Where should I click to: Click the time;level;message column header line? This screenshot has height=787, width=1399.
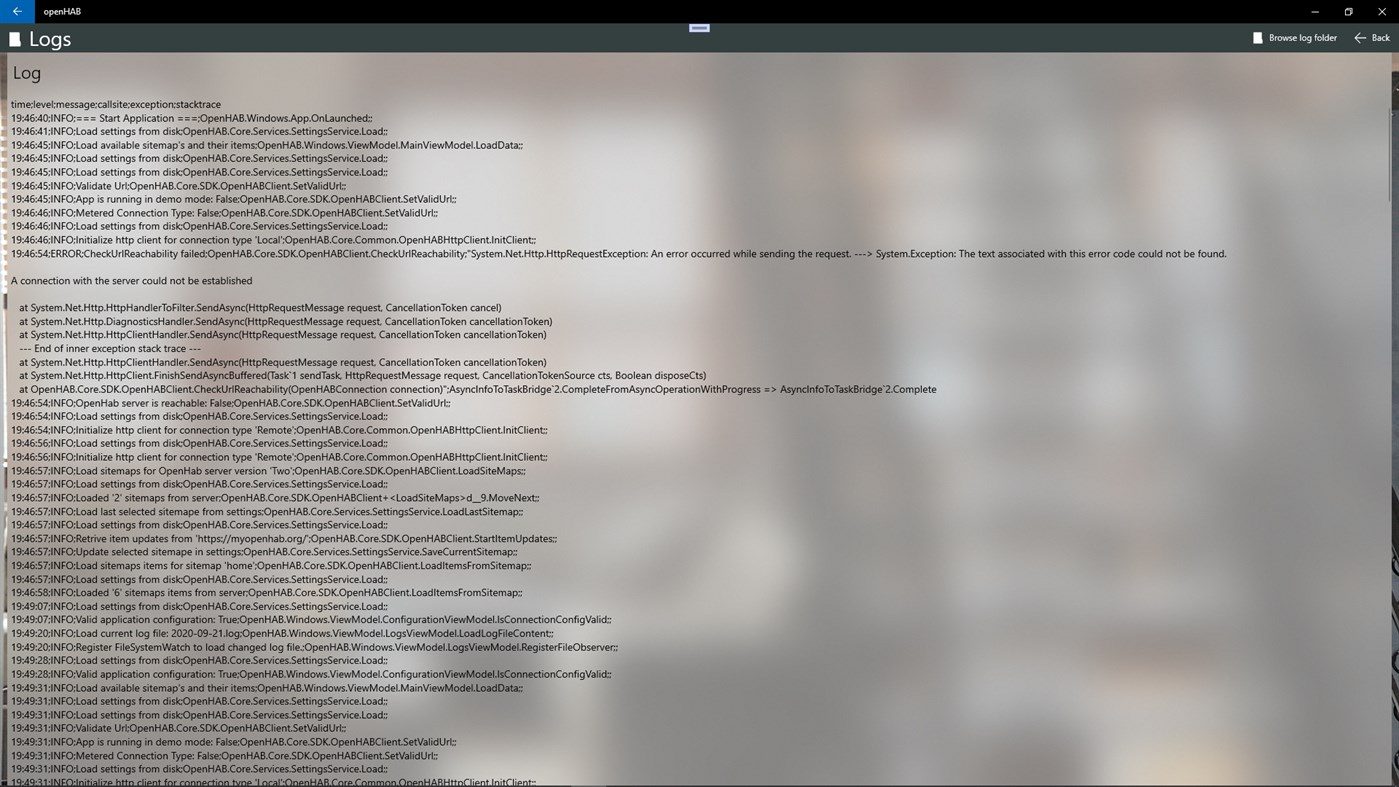point(115,104)
